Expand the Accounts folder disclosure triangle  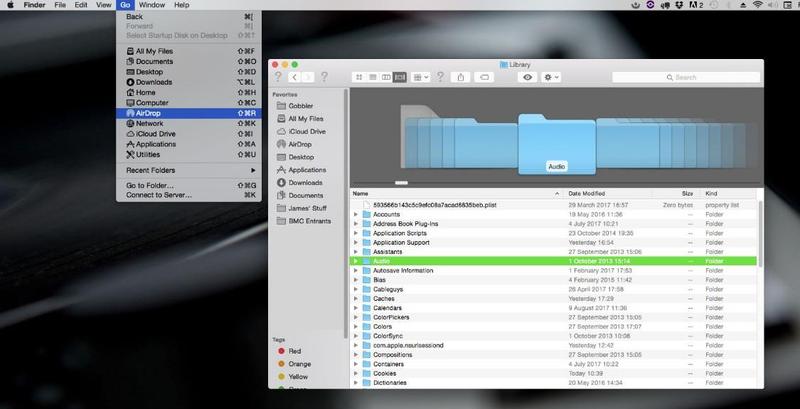[x=356, y=214]
